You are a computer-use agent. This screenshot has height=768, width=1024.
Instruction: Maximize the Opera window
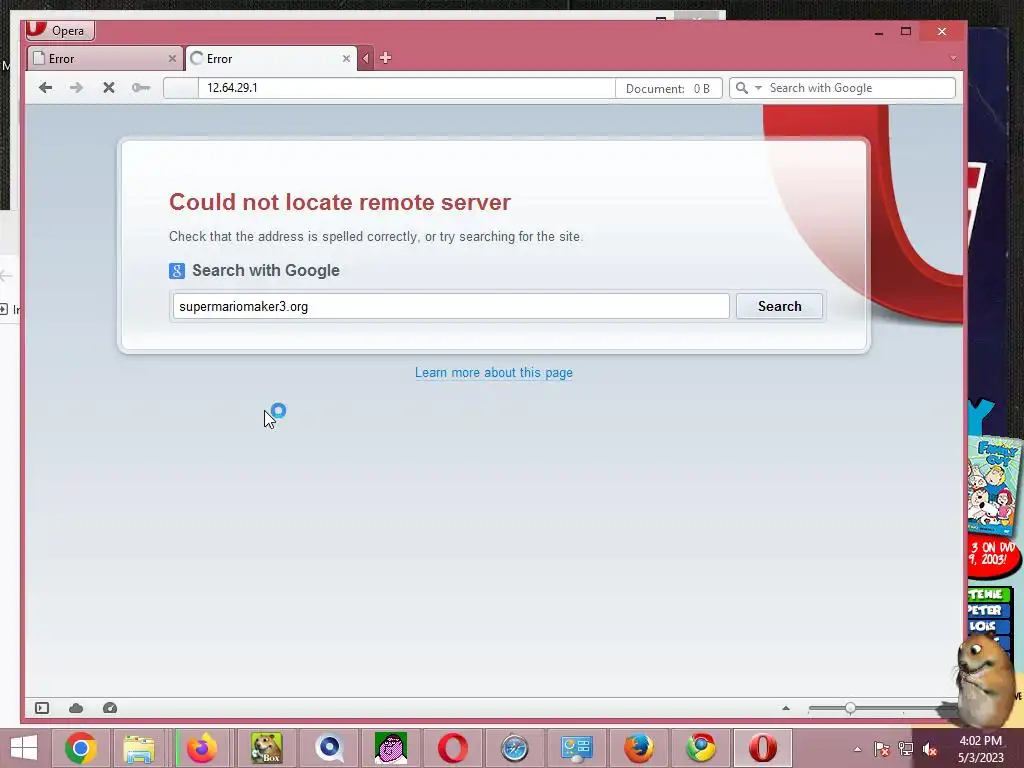[x=906, y=31]
